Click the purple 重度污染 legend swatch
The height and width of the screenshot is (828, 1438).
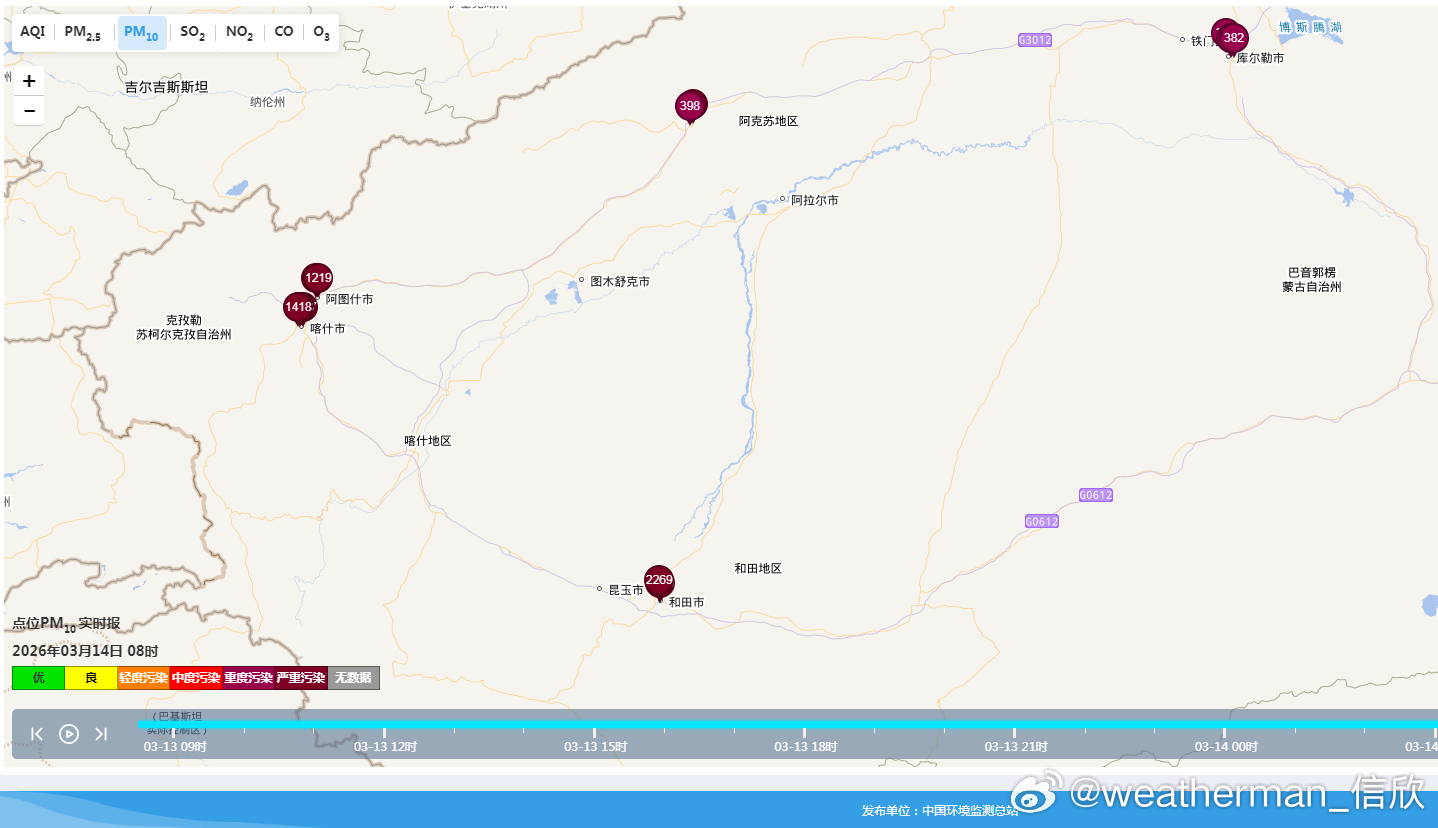click(248, 678)
